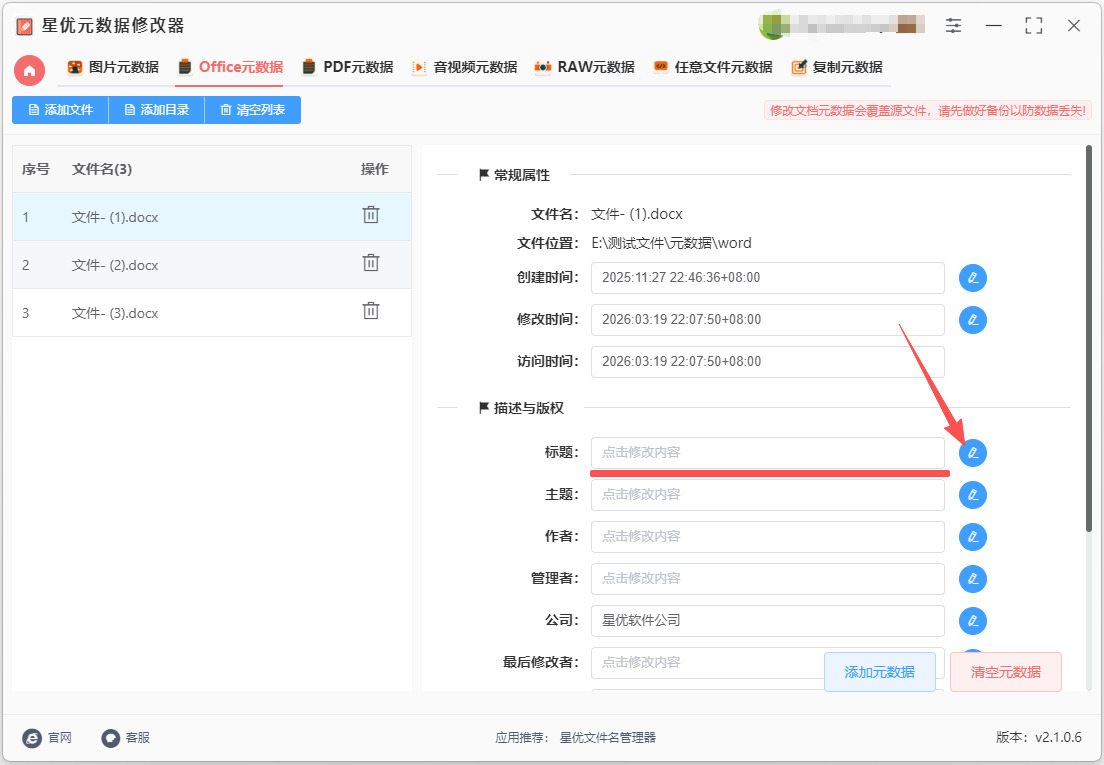Click file path E:\测试文件\元数据\word
The image size is (1104, 765).
(672, 244)
